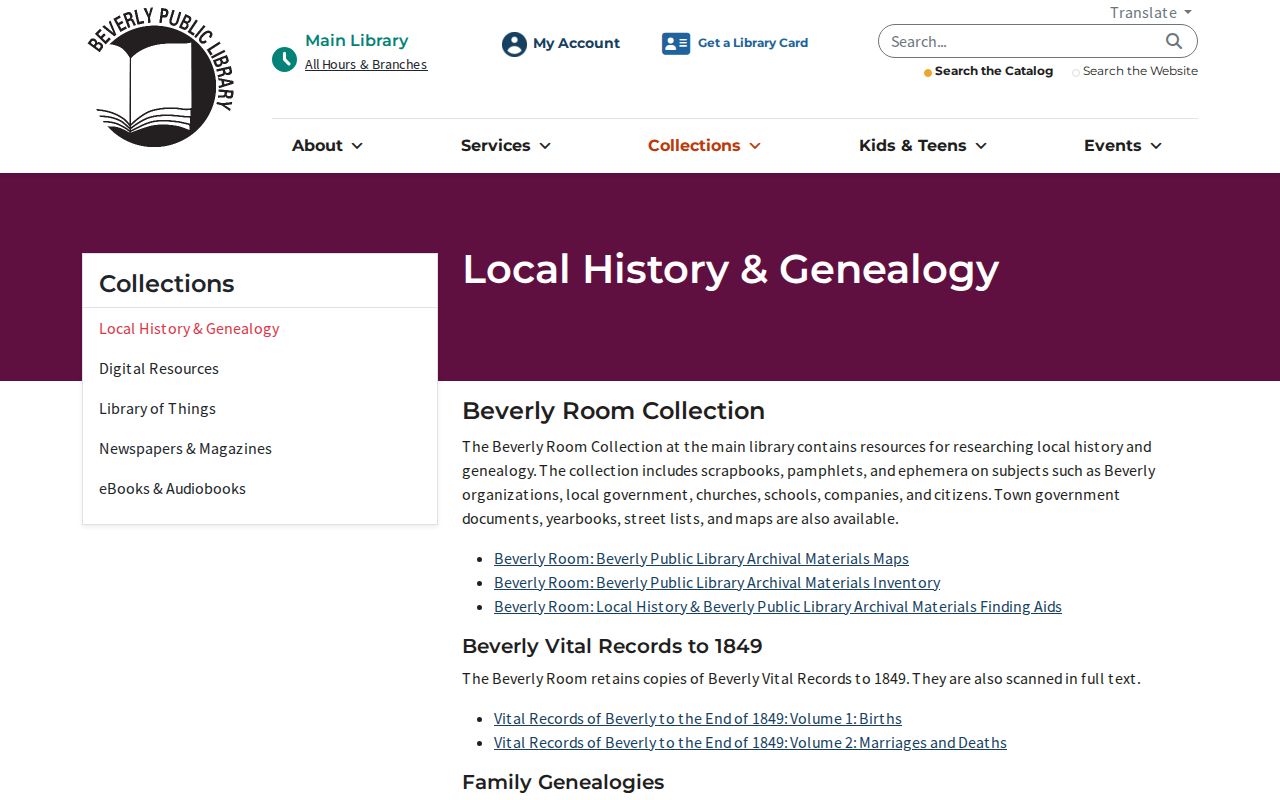Click the Family Genealogies heading
The image size is (1280, 800).
563,782
